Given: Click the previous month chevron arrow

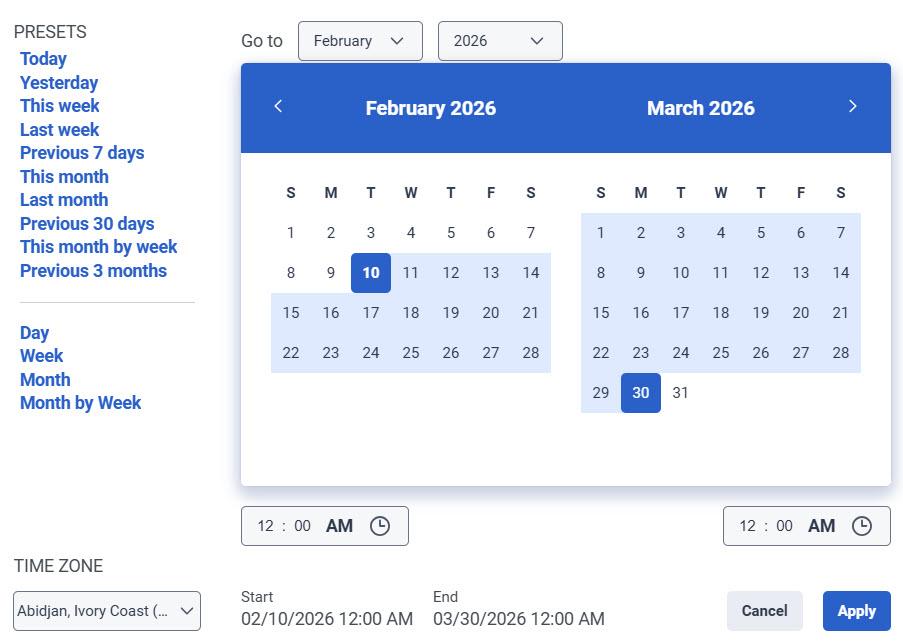Looking at the screenshot, I should click(279, 105).
